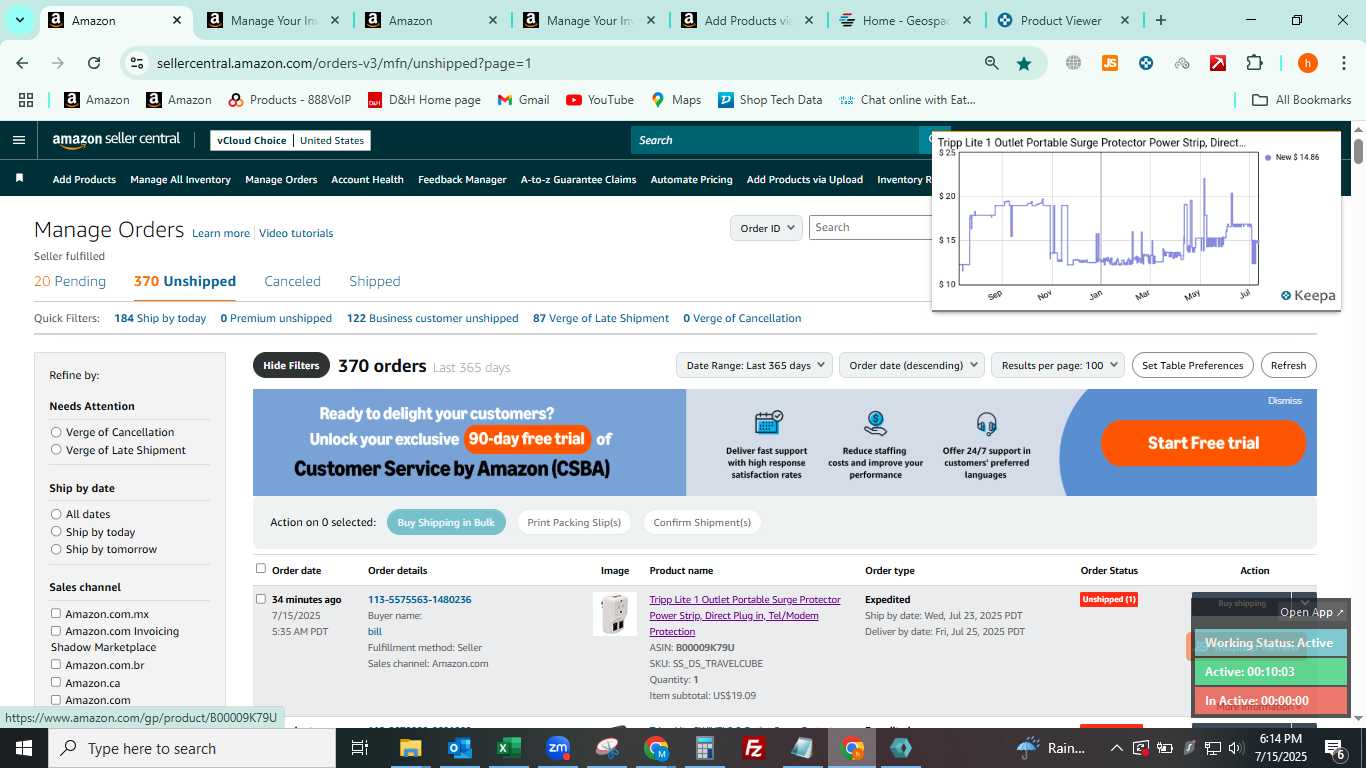Switch to the Product Viewer browser tab
Screen dimensions: 1366x768
(1060, 20)
